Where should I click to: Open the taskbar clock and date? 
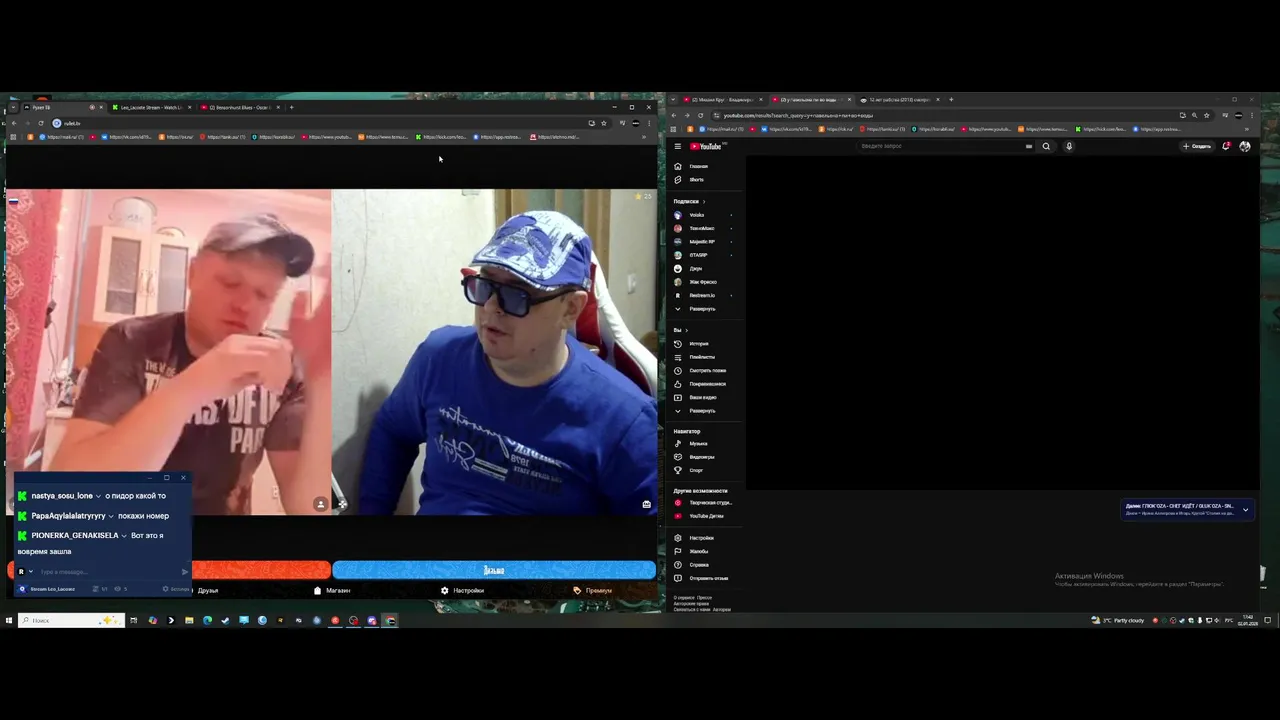[1248, 620]
